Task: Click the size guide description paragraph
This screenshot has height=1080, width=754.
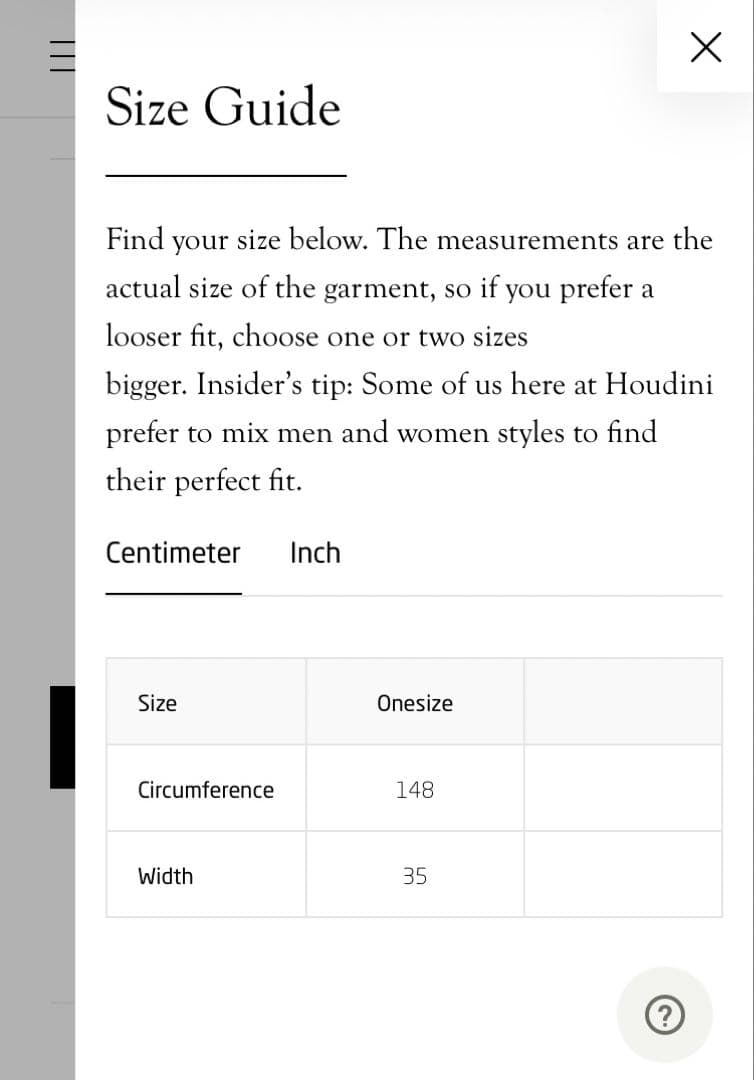Action: (x=409, y=360)
